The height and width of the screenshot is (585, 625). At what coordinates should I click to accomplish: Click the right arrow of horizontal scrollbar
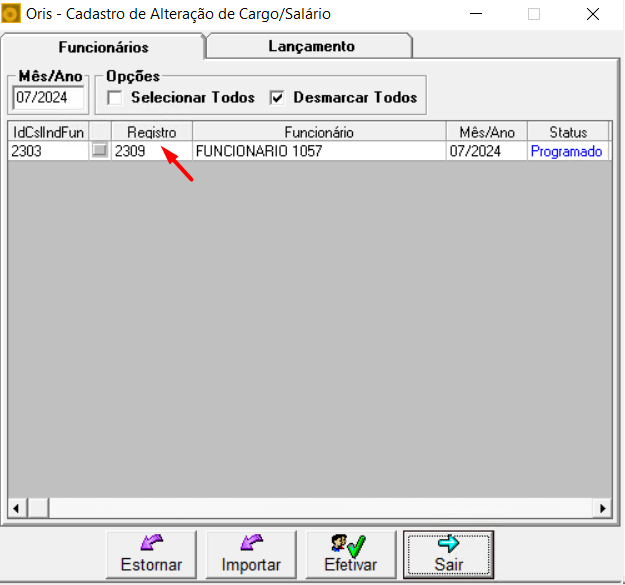603,508
